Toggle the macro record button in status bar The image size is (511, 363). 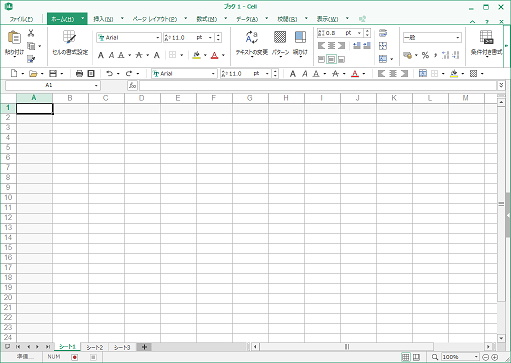74,357
